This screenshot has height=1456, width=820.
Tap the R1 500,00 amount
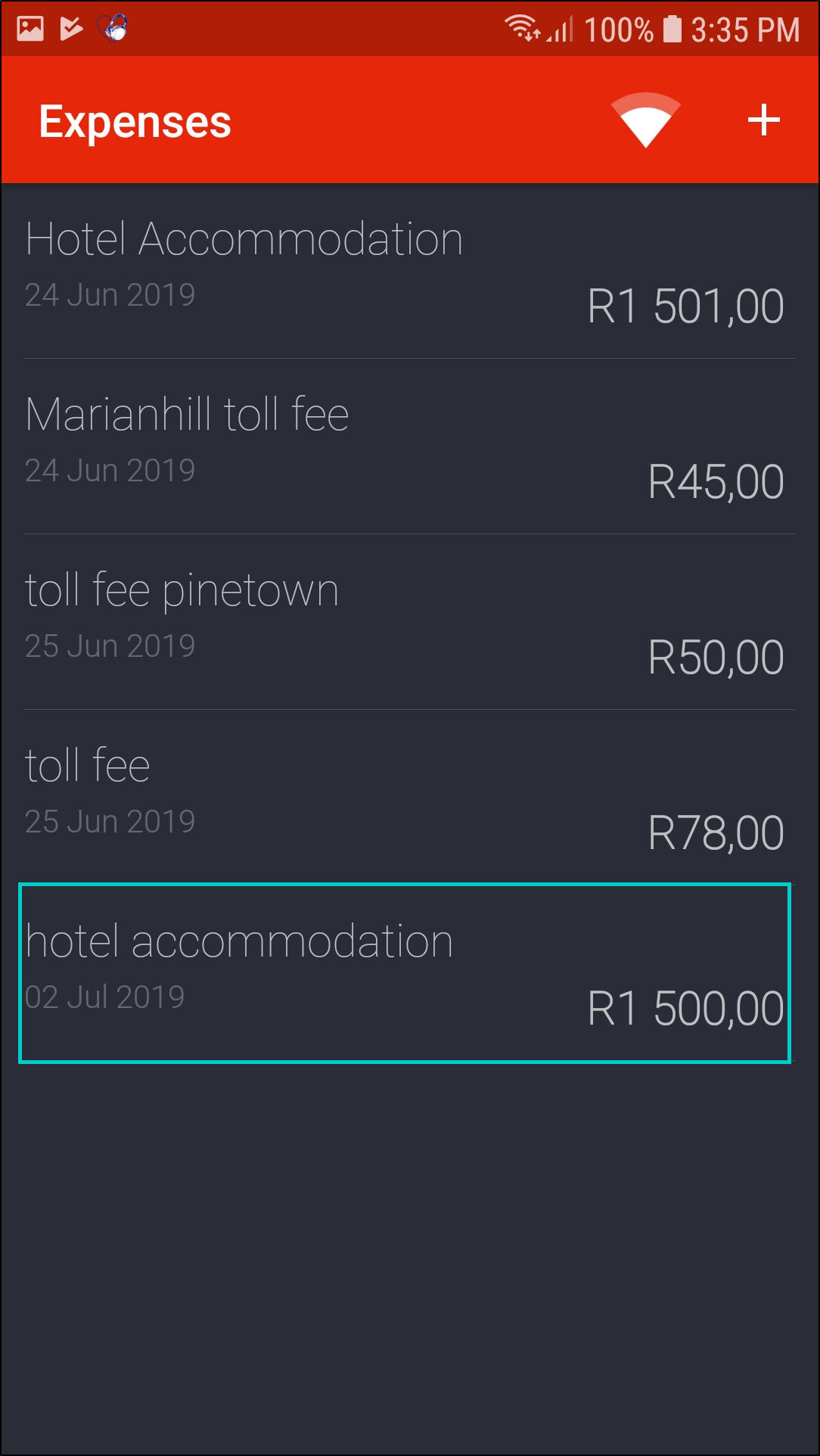click(x=685, y=1009)
